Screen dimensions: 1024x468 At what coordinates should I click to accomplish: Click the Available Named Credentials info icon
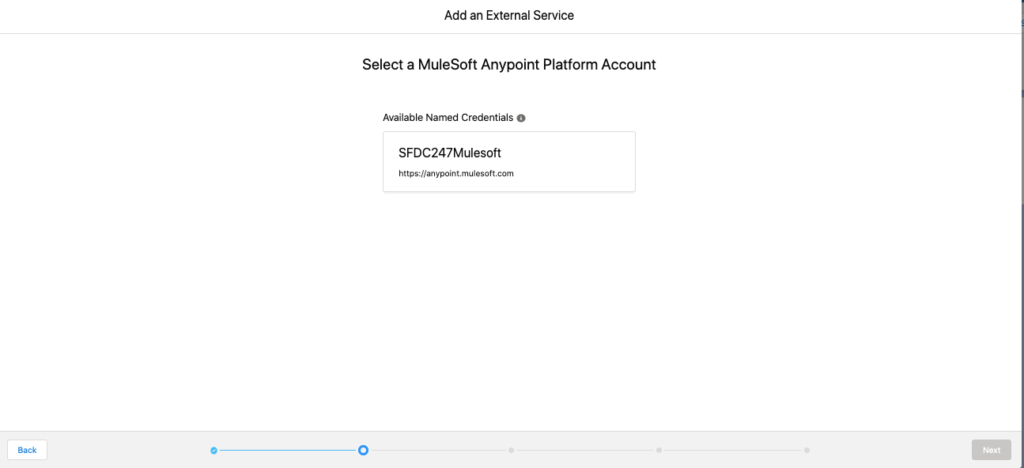[521, 118]
